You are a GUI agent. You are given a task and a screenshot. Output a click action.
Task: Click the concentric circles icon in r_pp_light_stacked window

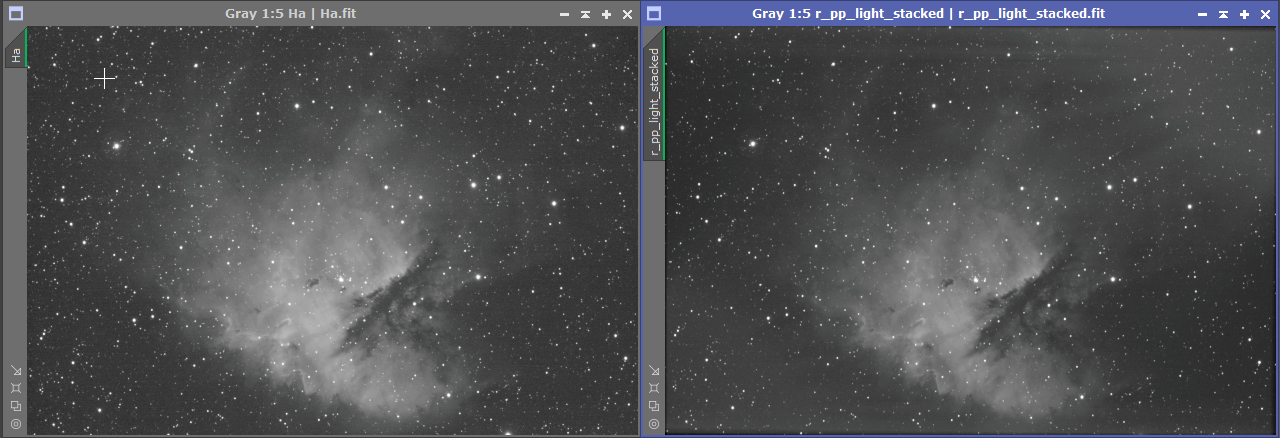(x=654, y=424)
